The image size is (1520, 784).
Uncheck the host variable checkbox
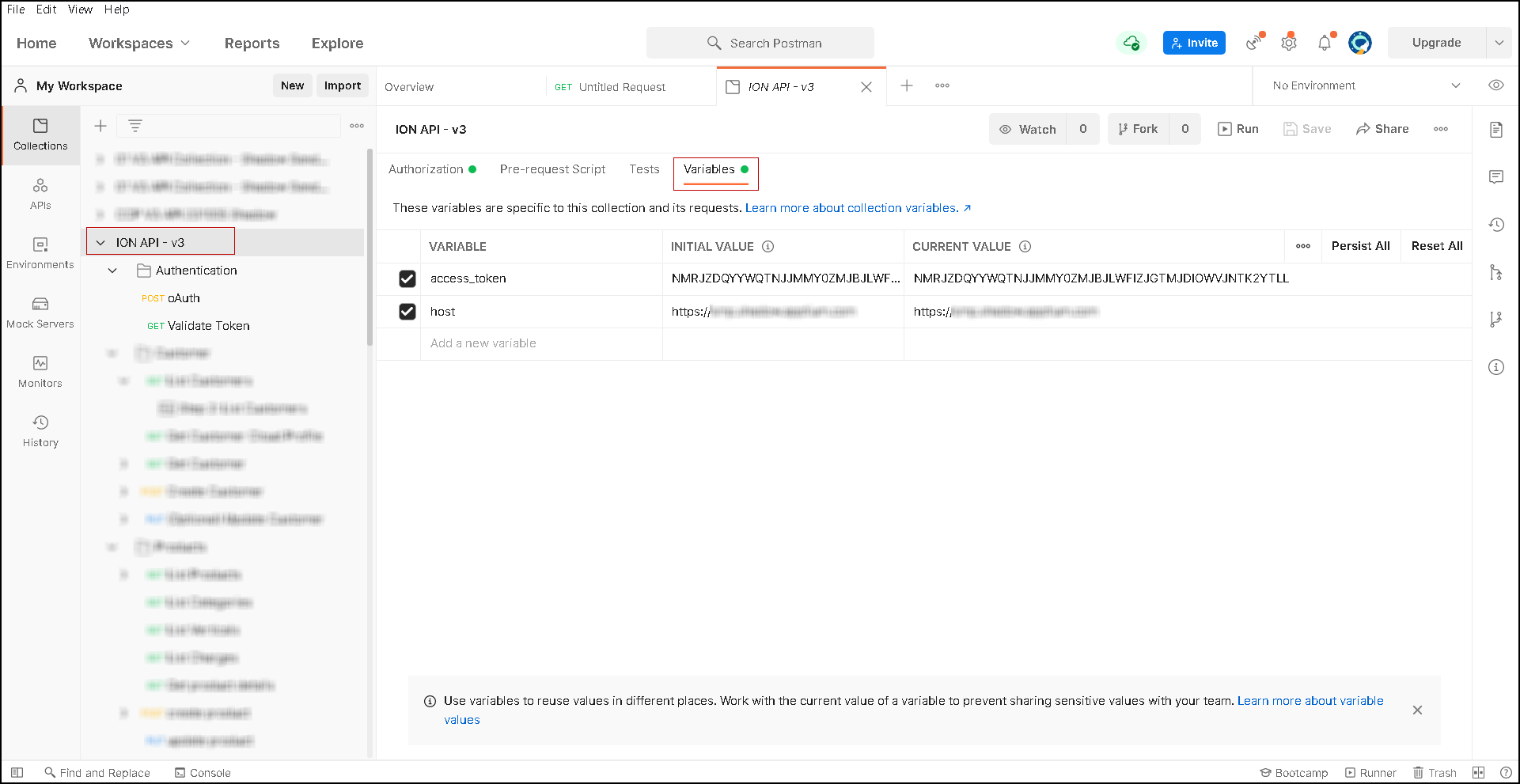pyautogui.click(x=407, y=312)
